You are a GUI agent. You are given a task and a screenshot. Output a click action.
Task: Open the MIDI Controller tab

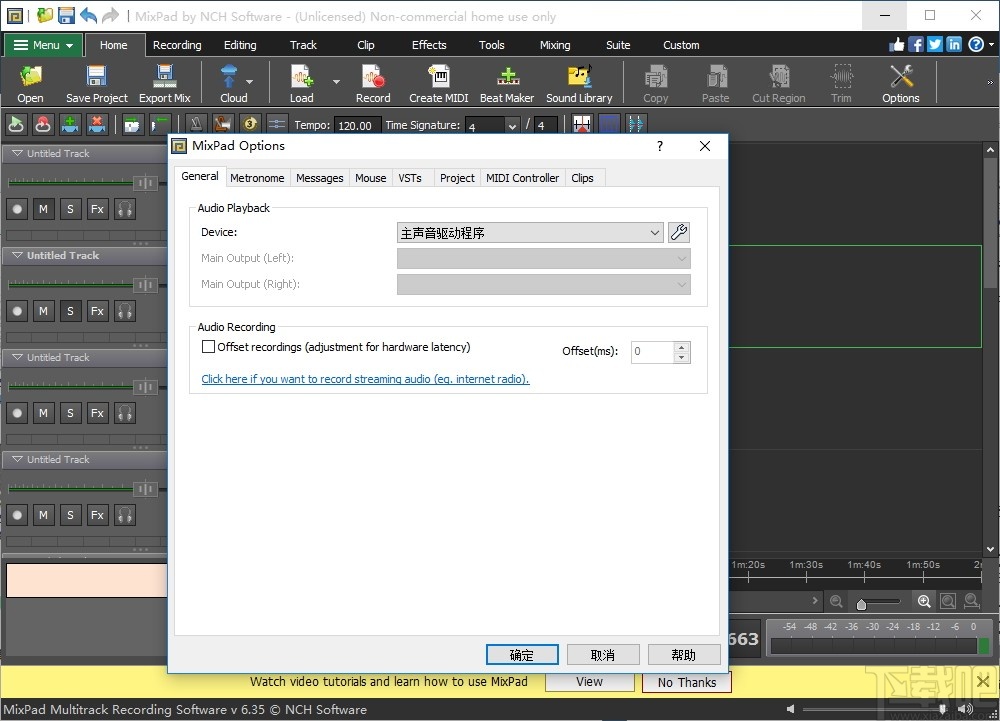[522, 178]
